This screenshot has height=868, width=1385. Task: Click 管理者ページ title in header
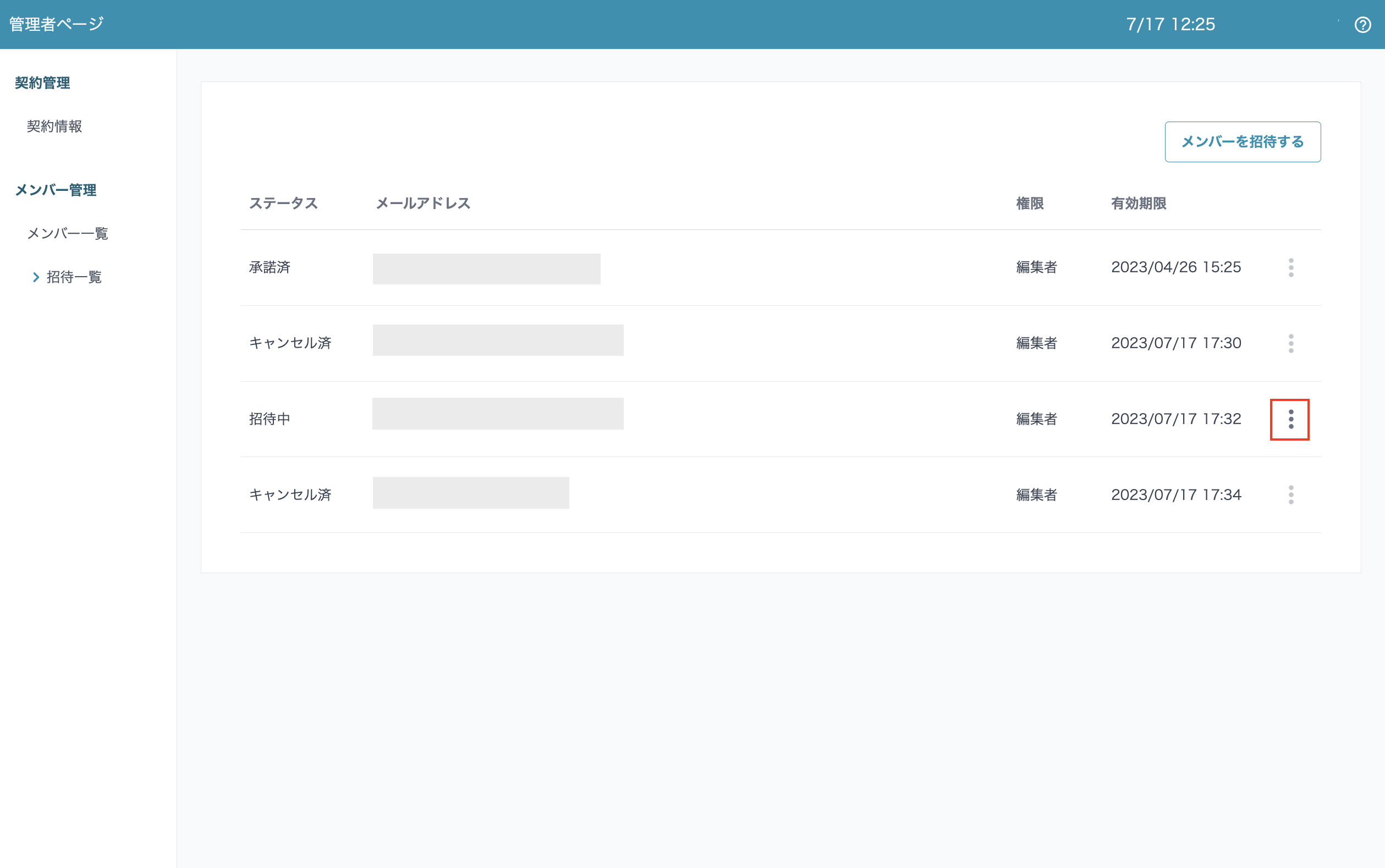56,24
